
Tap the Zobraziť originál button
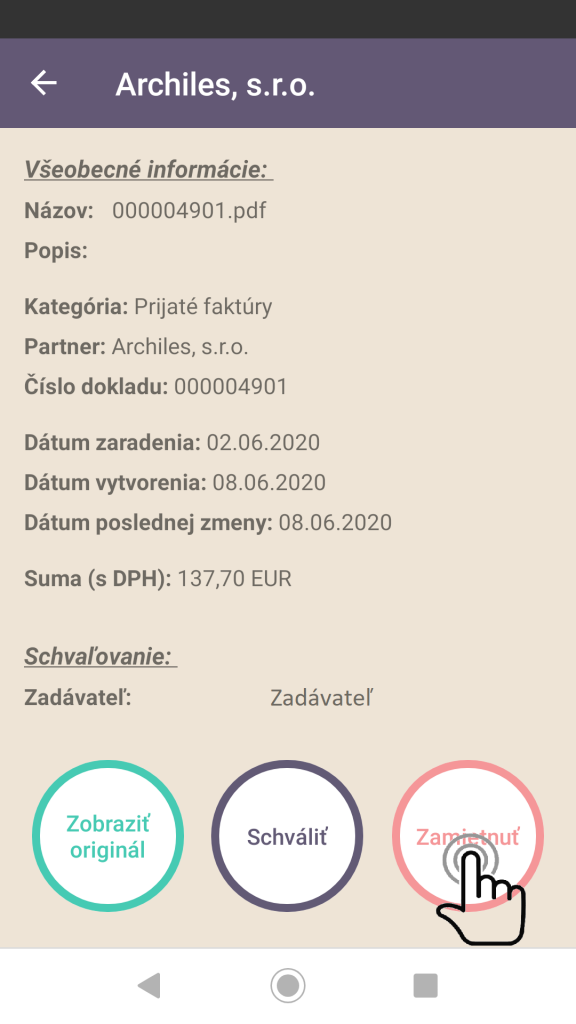(108, 836)
